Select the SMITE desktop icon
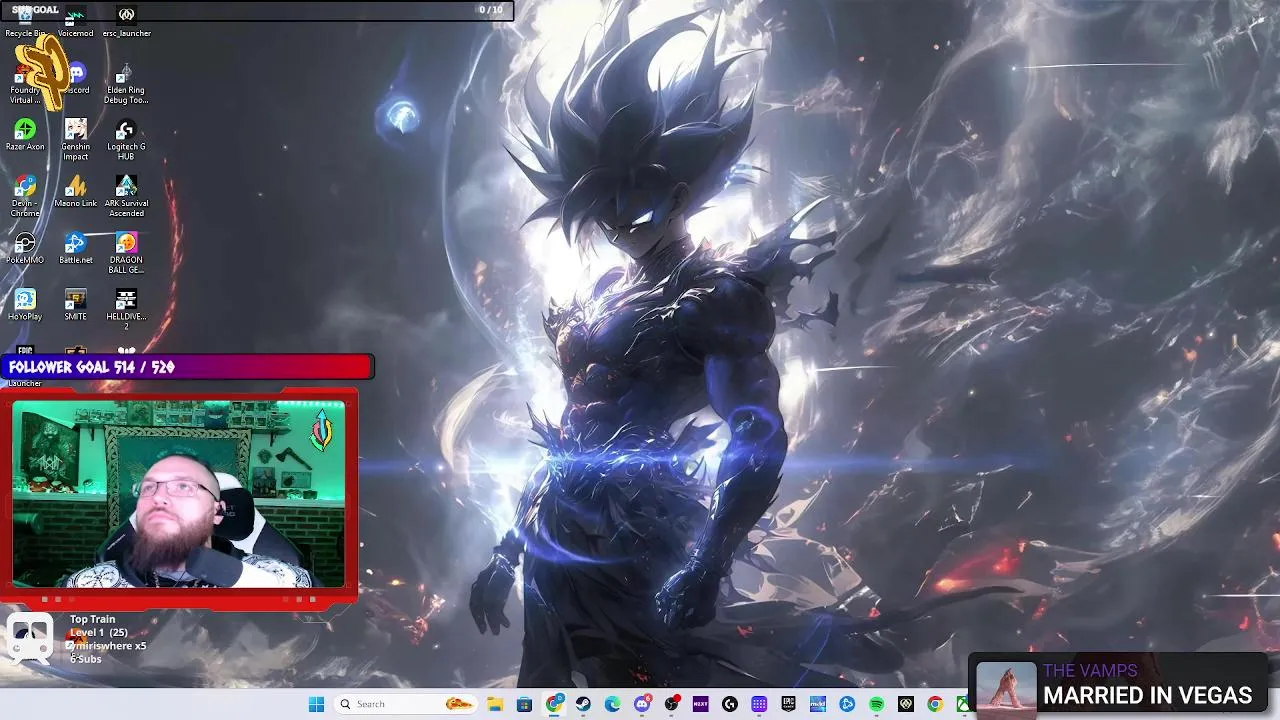1280x720 pixels. click(x=75, y=306)
